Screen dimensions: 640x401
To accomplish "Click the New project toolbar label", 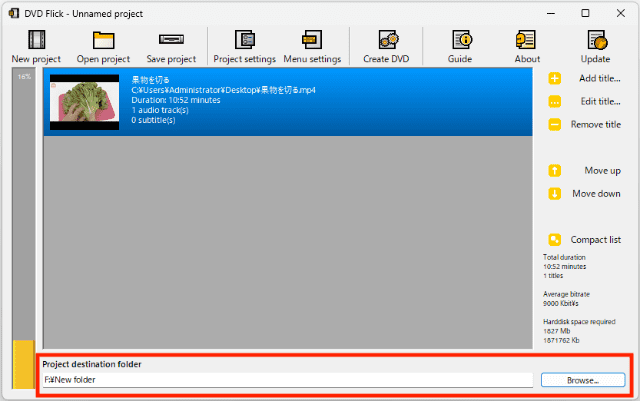I will point(36,59).
